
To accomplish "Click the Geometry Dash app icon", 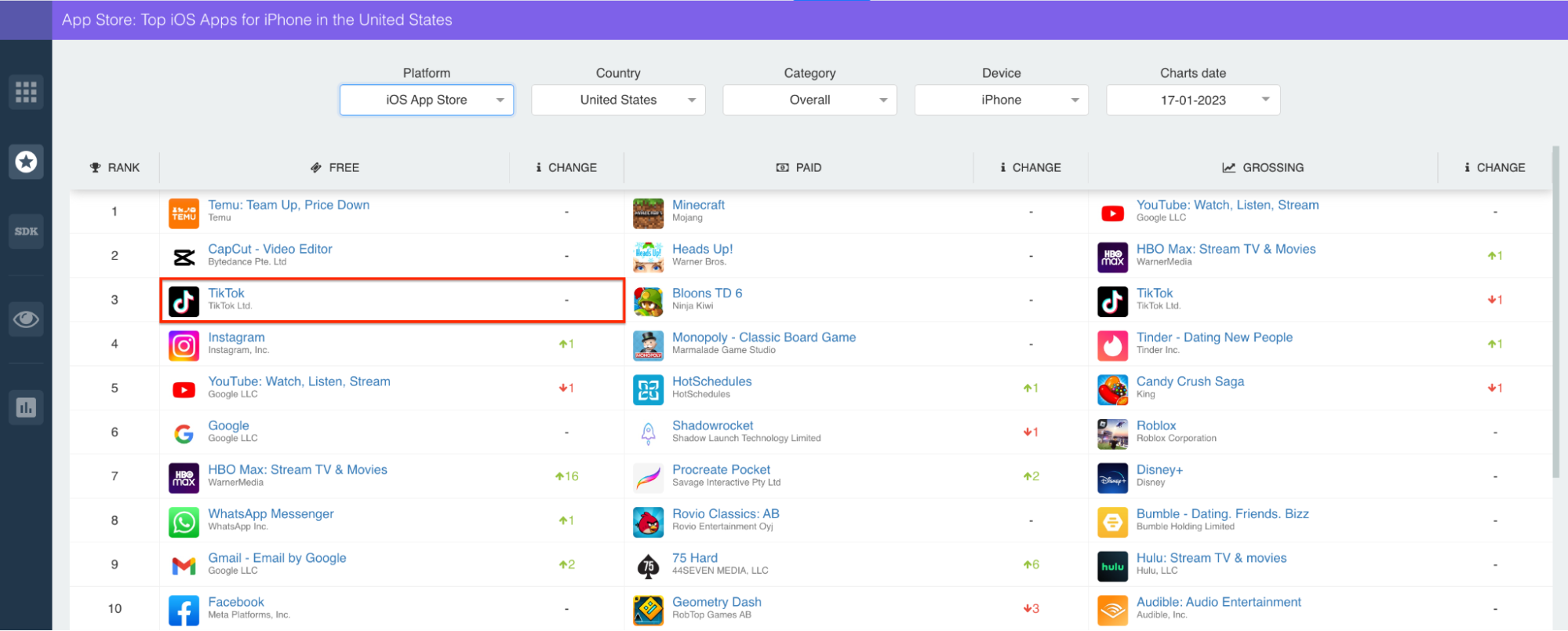I will [648, 610].
